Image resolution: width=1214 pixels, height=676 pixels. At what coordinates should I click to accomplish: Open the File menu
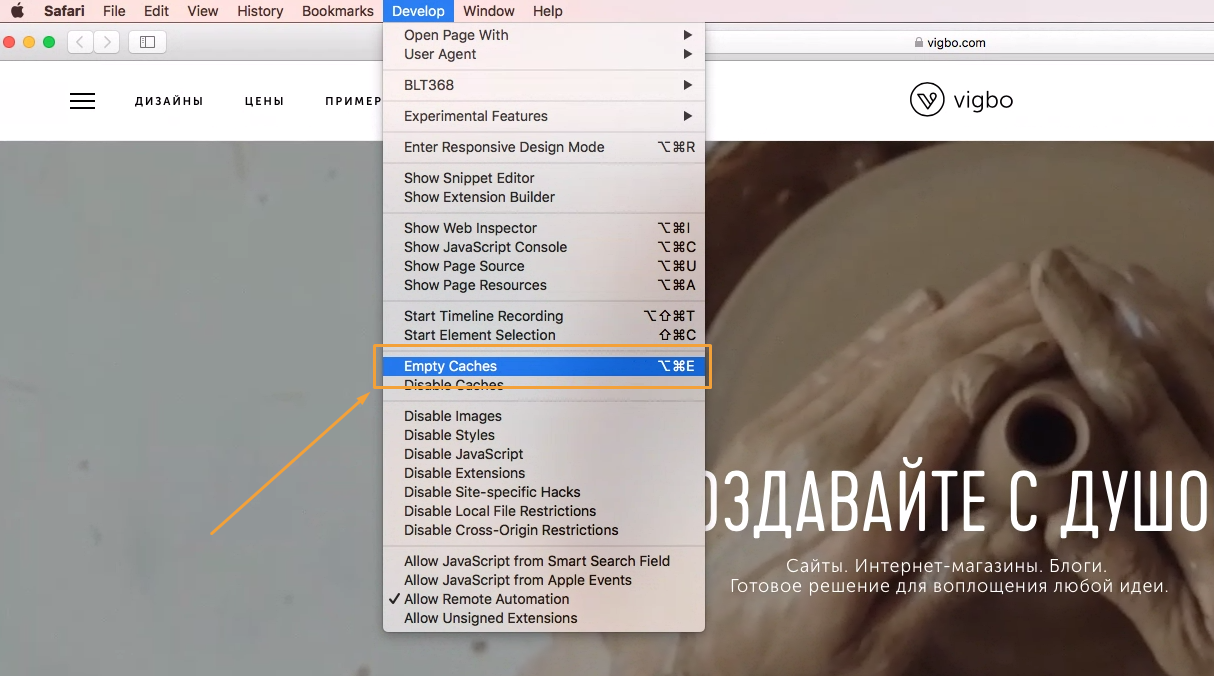[x=114, y=11]
